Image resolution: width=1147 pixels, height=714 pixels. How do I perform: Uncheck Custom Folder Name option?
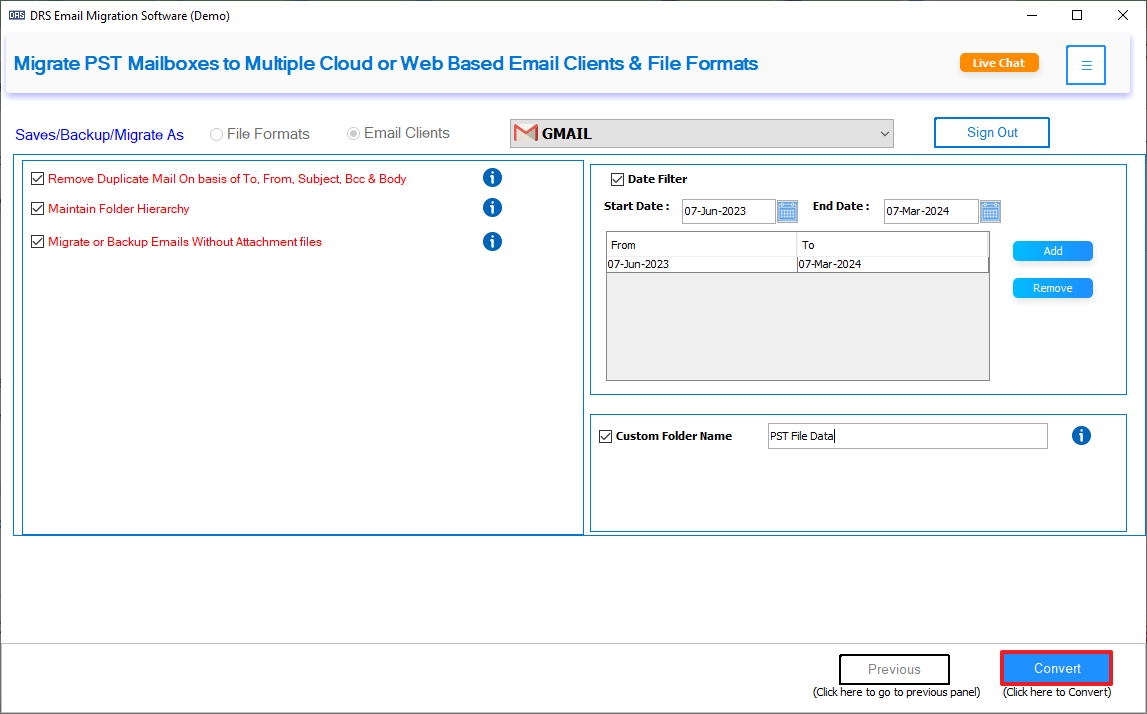[x=605, y=437]
